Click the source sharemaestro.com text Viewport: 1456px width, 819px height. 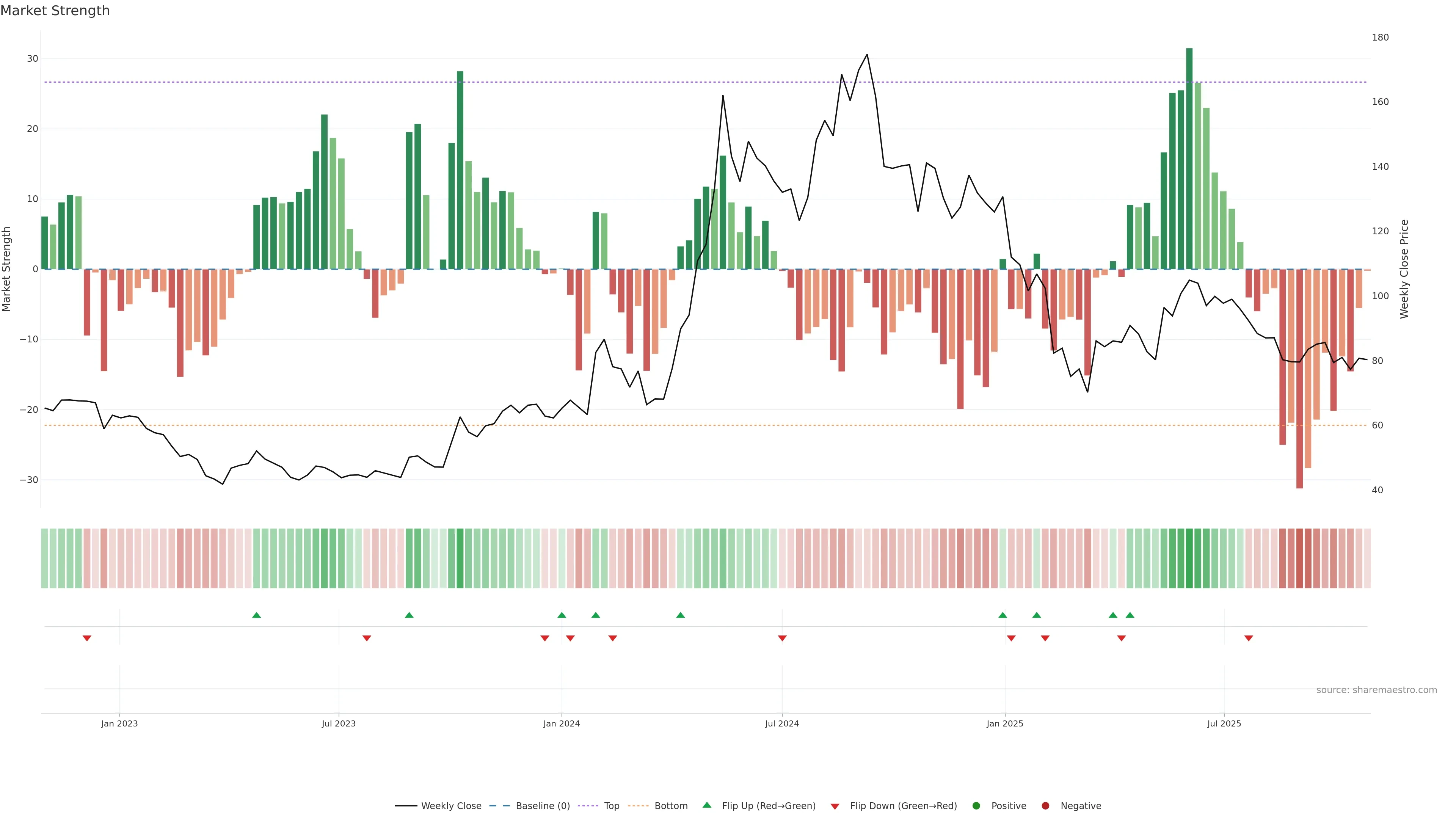click(x=1376, y=690)
